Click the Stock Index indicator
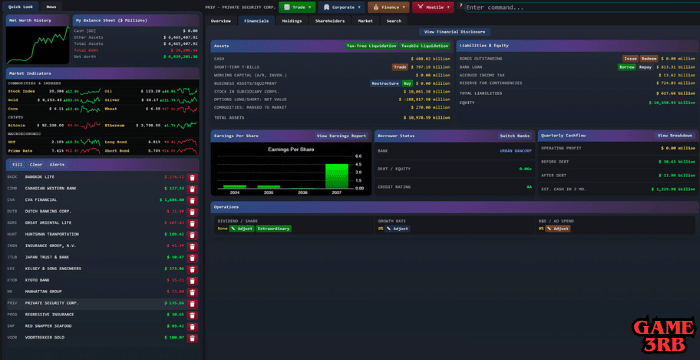The height and width of the screenshot is (360, 700). tap(54, 91)
